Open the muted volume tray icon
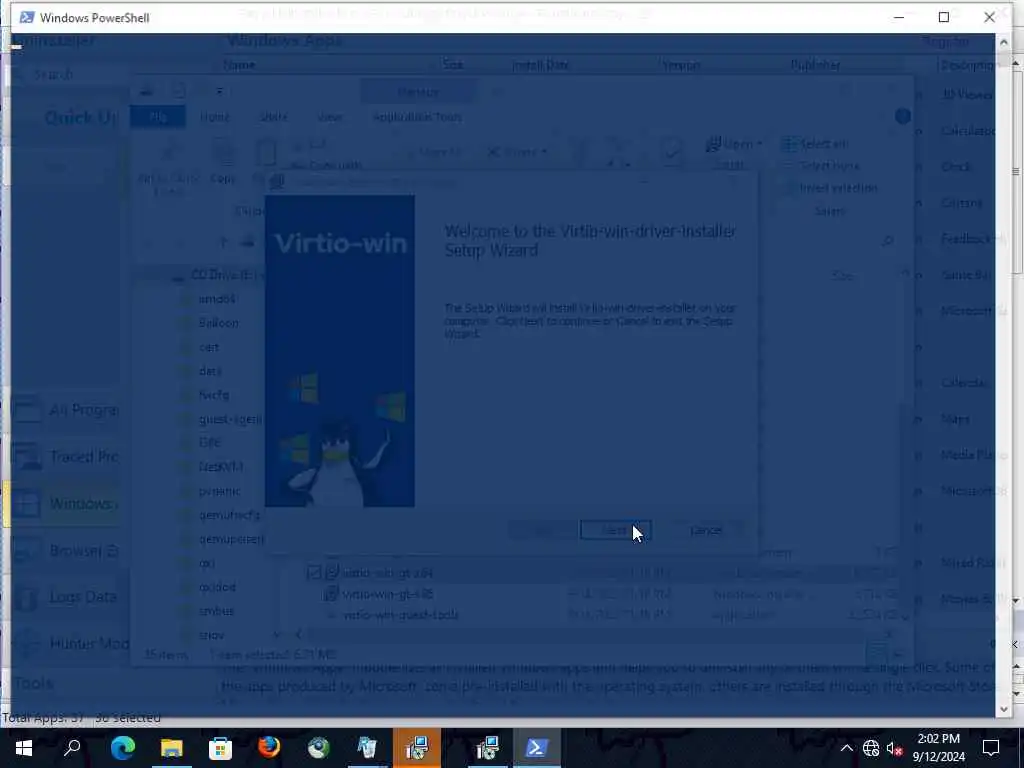The image size is (1024, 768). click(895, 748)
